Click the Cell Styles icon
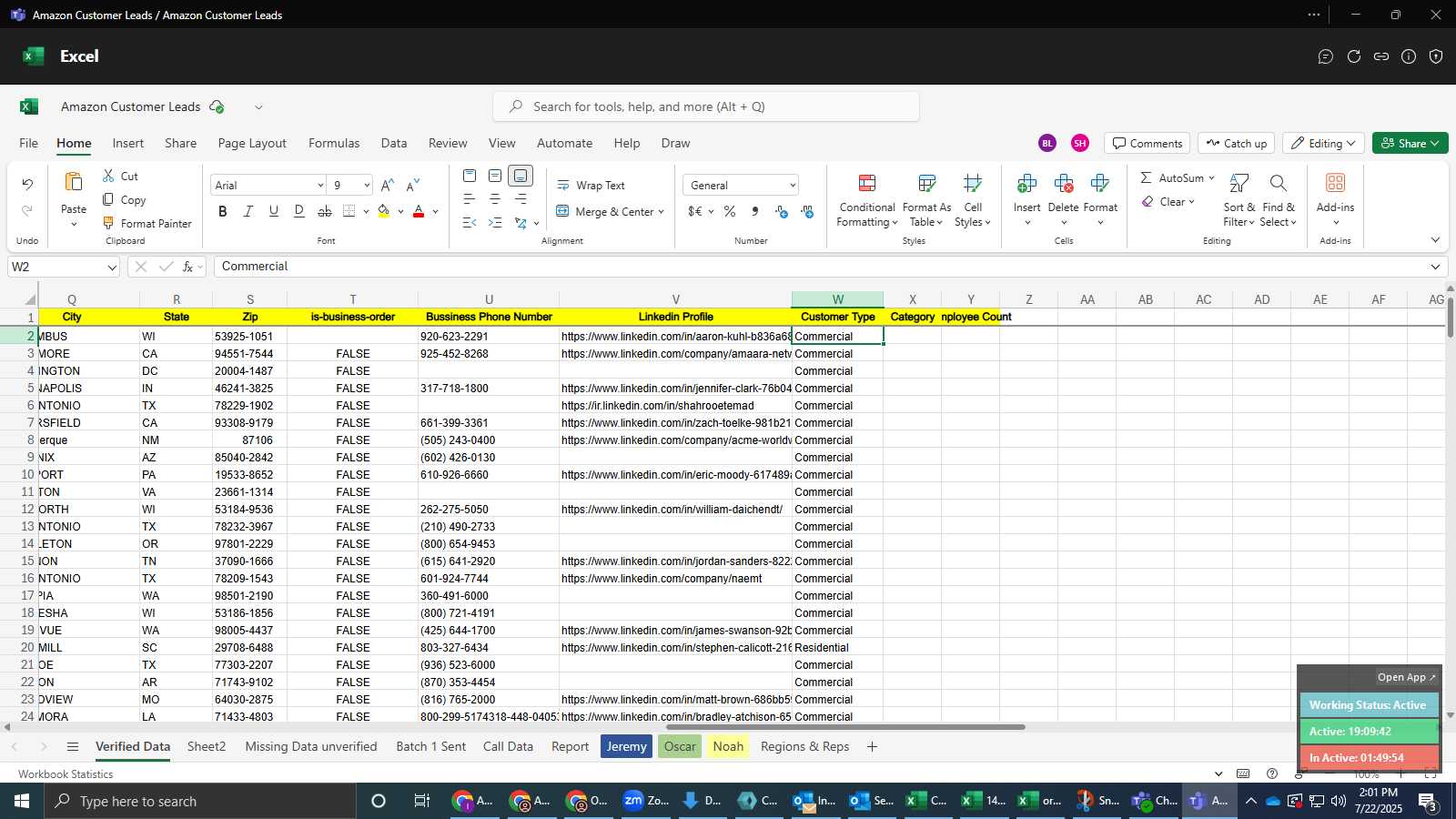Image resolution: width=1456 pixels, height=819 pixels. coord(973,184)
